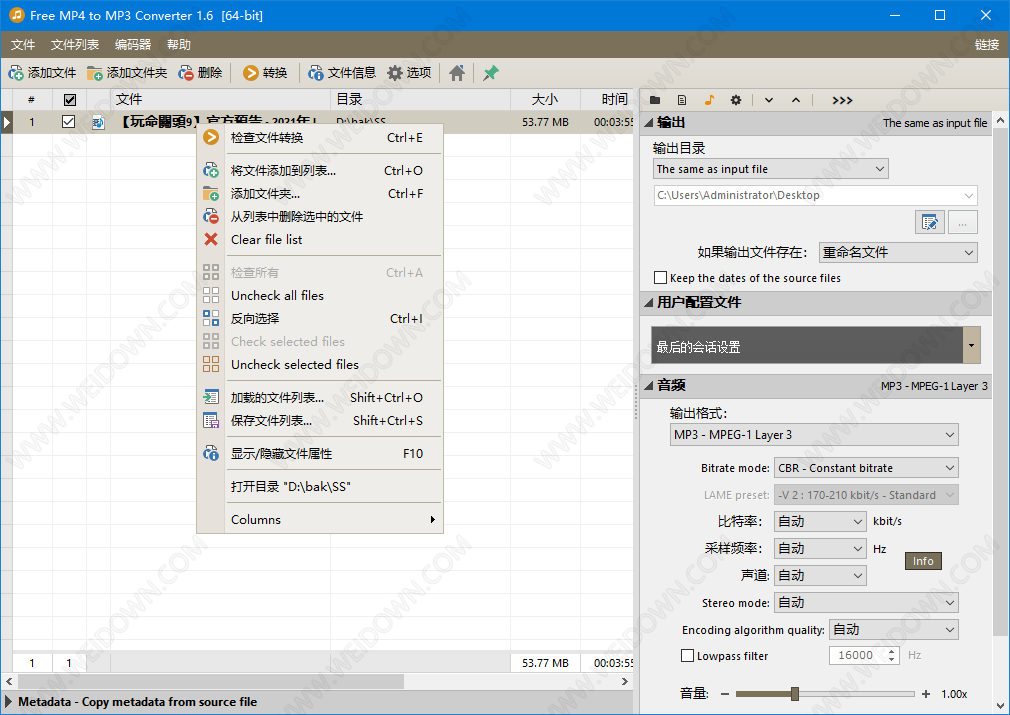Viewport: 1010px width, 715px height.
Task: Click the icon beside 显示/隐藏文件属性
Action: (x=211, y=453)
